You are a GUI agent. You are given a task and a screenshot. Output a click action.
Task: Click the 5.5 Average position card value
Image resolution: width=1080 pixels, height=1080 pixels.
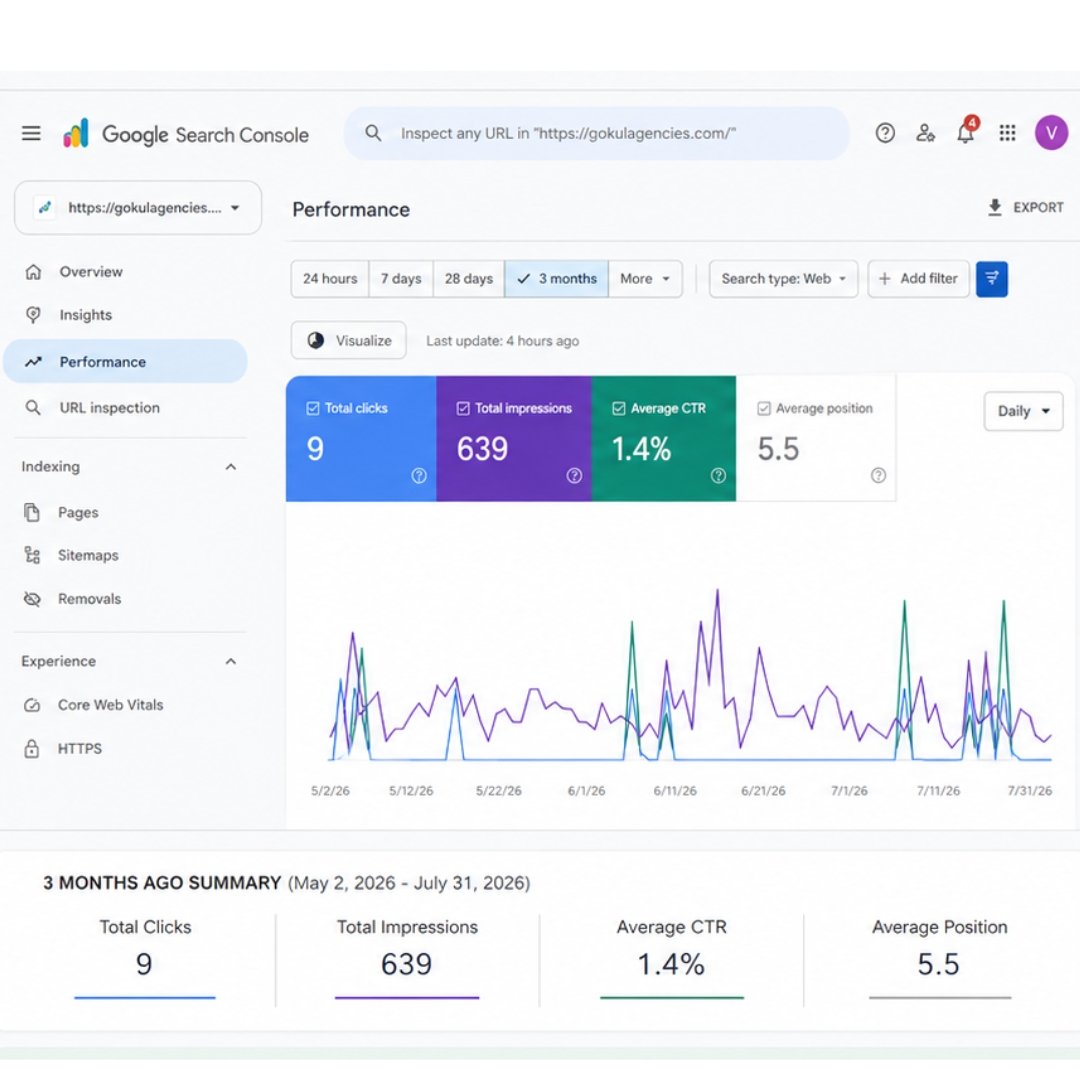778,449
